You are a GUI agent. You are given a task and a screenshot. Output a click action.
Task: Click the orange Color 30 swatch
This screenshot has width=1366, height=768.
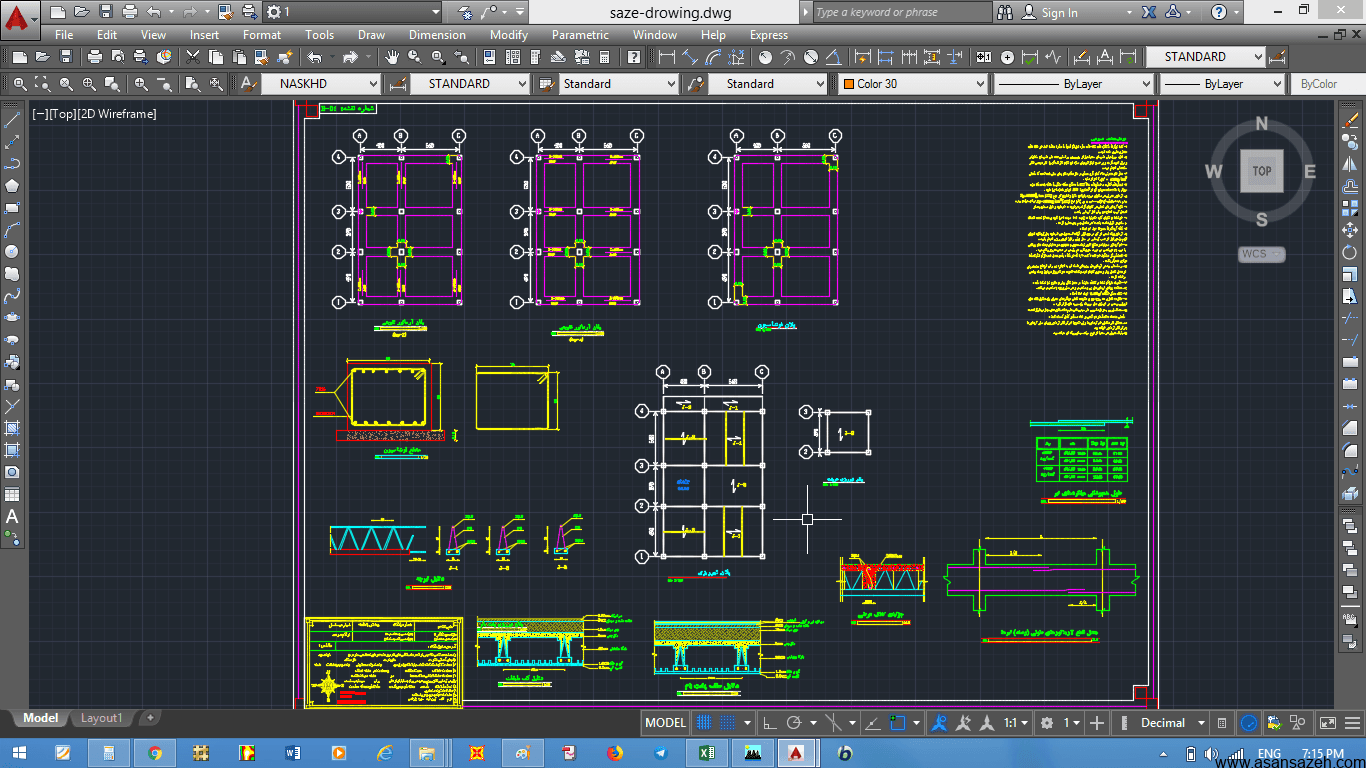pyautogui.click(x=849, y=84)
